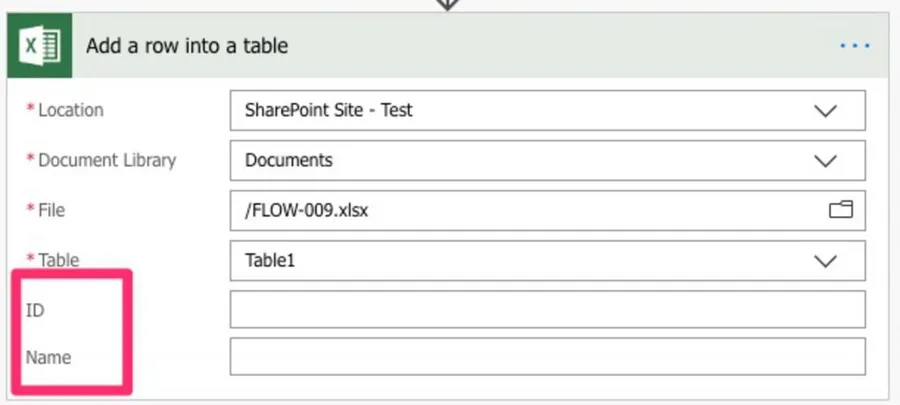The width and height of the screenshot is (900, 405).
Task: Click the File field label
Action: pyautogui.click(x=52, y=210)
